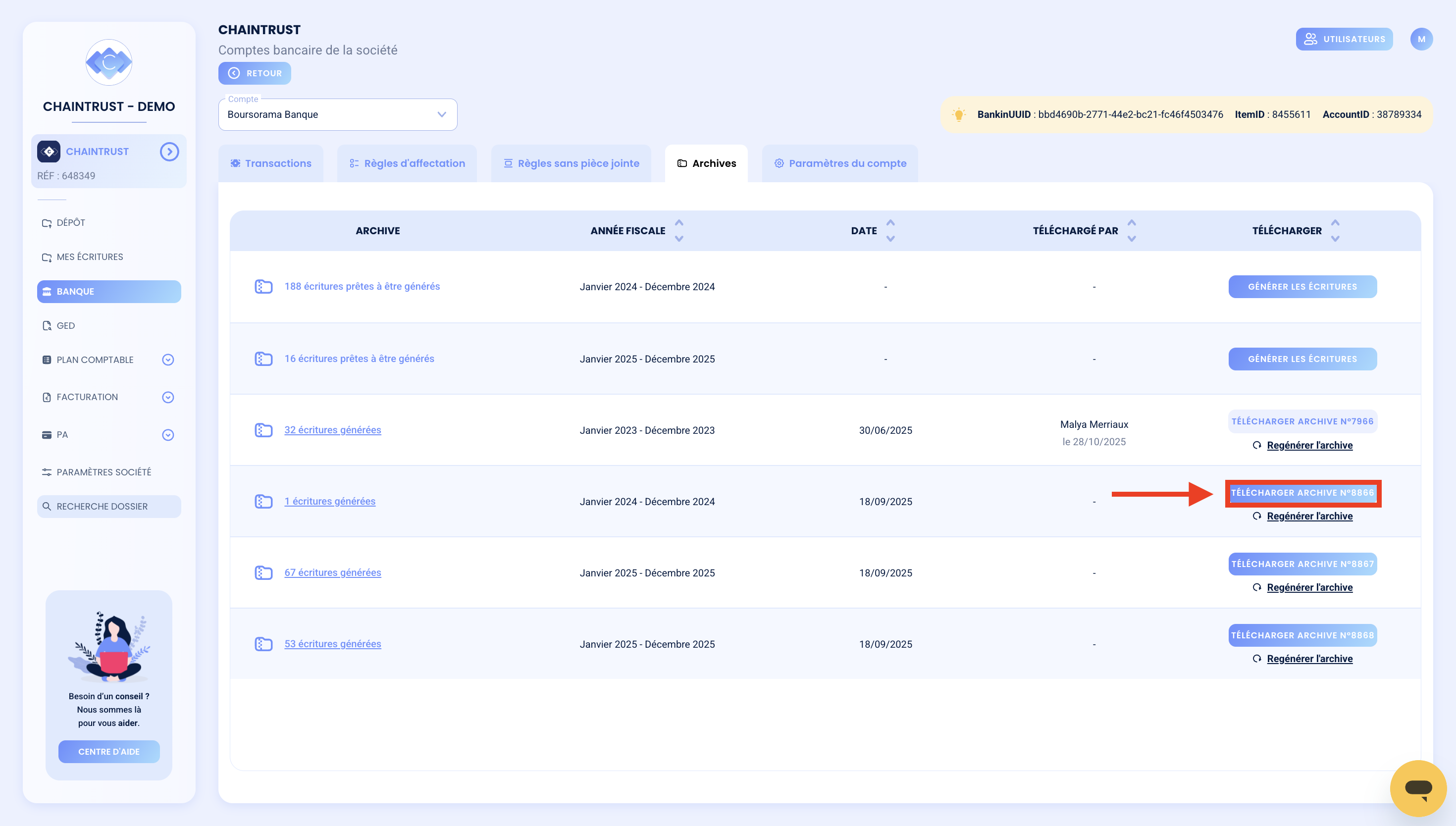The height and width of the screenshot is (826, 1456).
Task: Regenerate the archive N°7966
Action: coord(1302,445)
